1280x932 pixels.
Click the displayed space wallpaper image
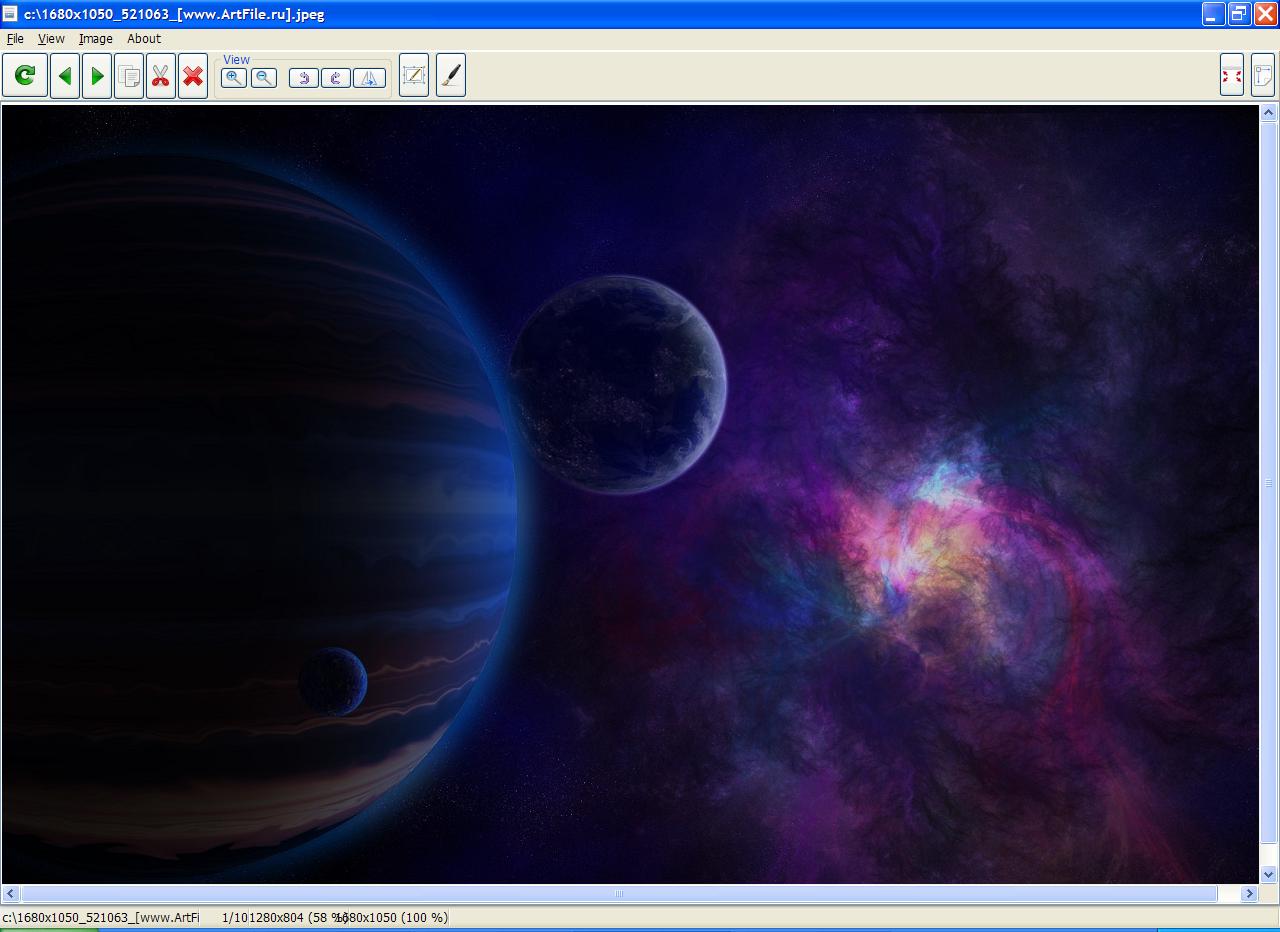coord(630,494)
